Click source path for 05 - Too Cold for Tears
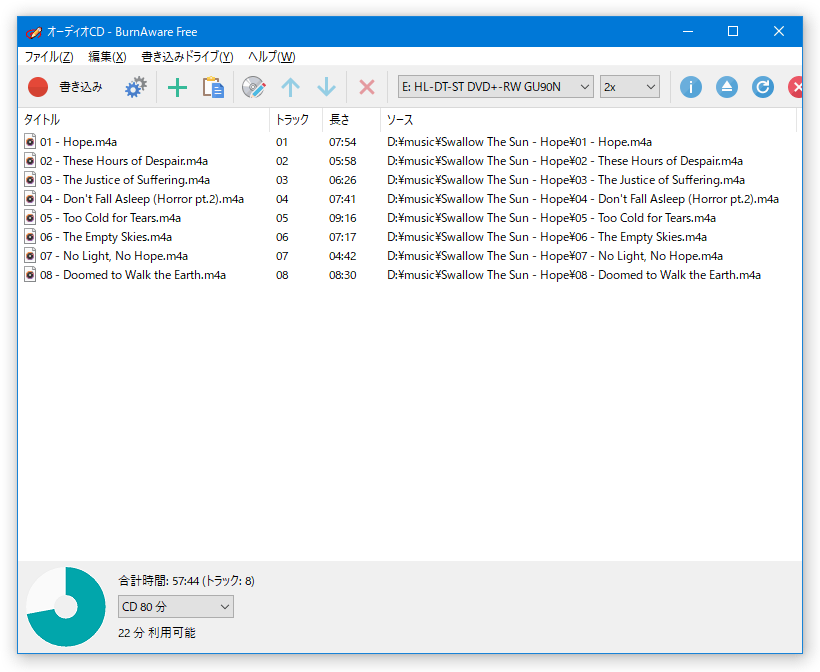The image size is (820, 672). click(552, 218)
